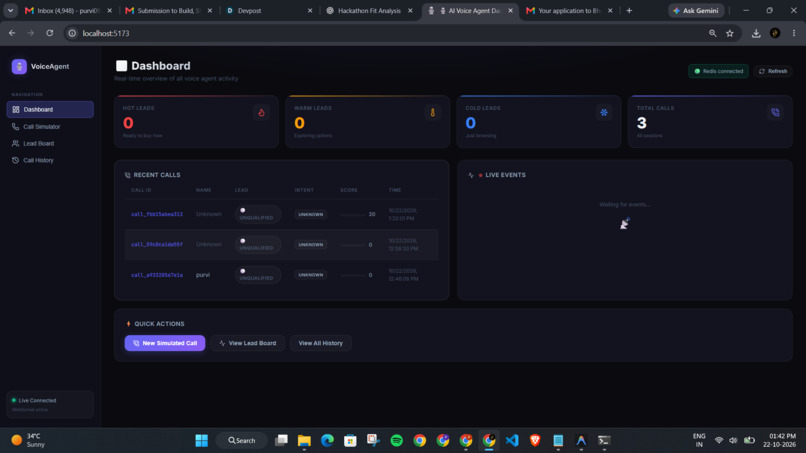The image size is (806, 453).
Task: Click the Cold Leads snowflake icon
Action: point(604,113)
